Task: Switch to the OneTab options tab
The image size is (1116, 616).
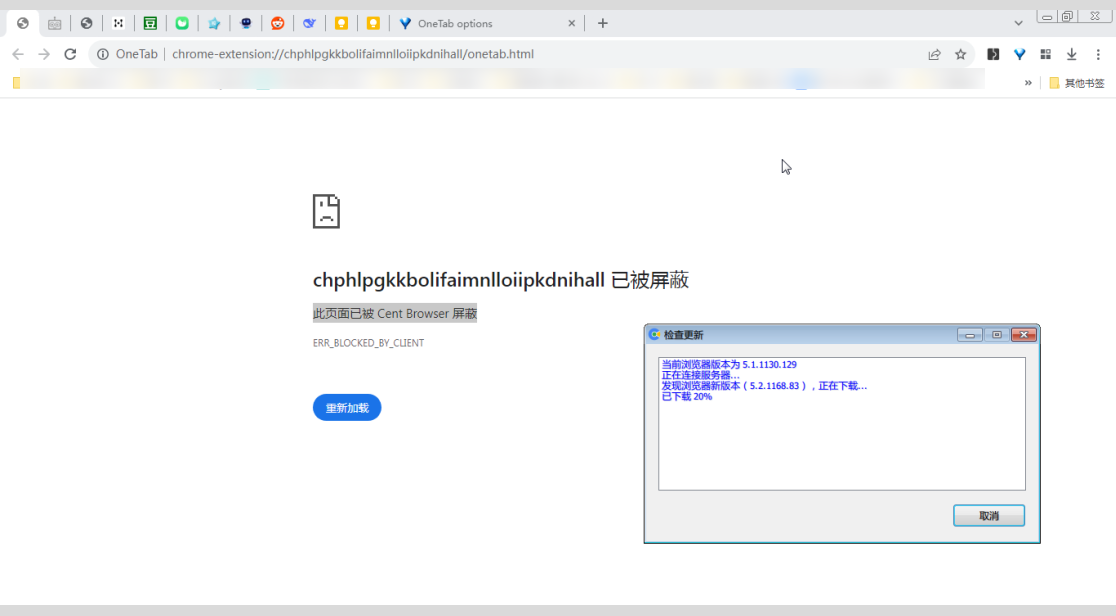Action: (488, 24)
